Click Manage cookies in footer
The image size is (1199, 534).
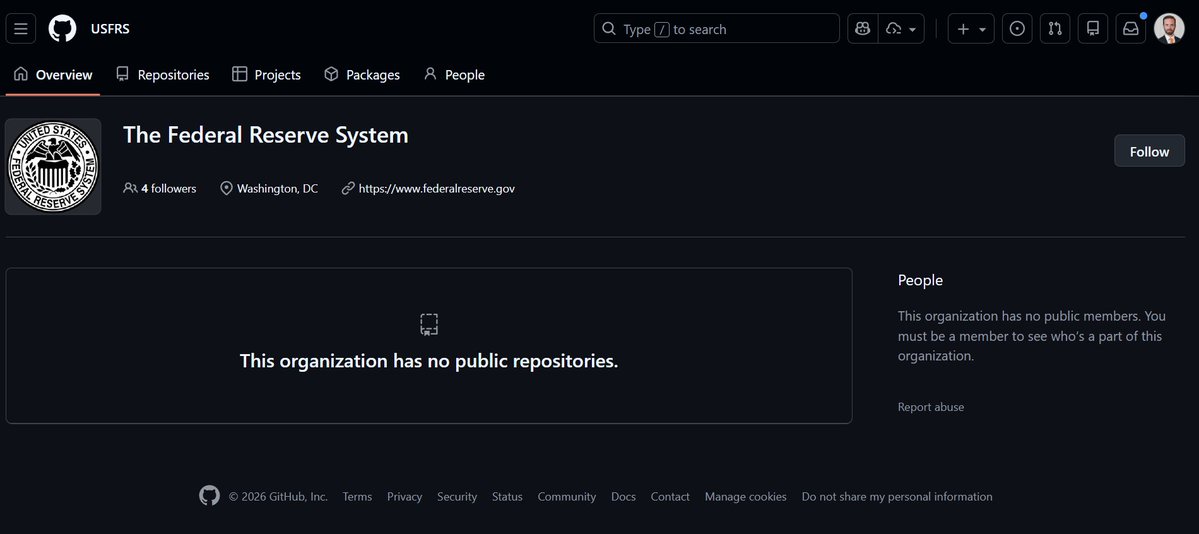tap(746, 497)
